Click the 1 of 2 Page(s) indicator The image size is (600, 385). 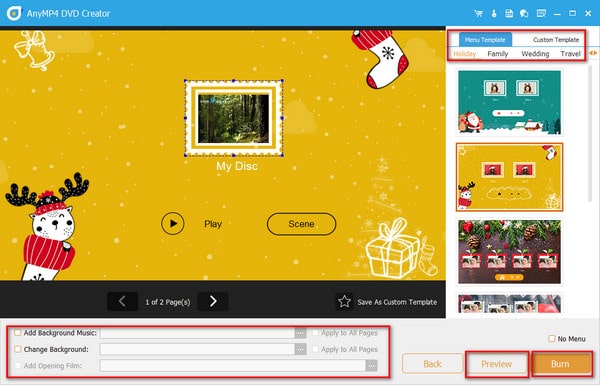[168, 302]
